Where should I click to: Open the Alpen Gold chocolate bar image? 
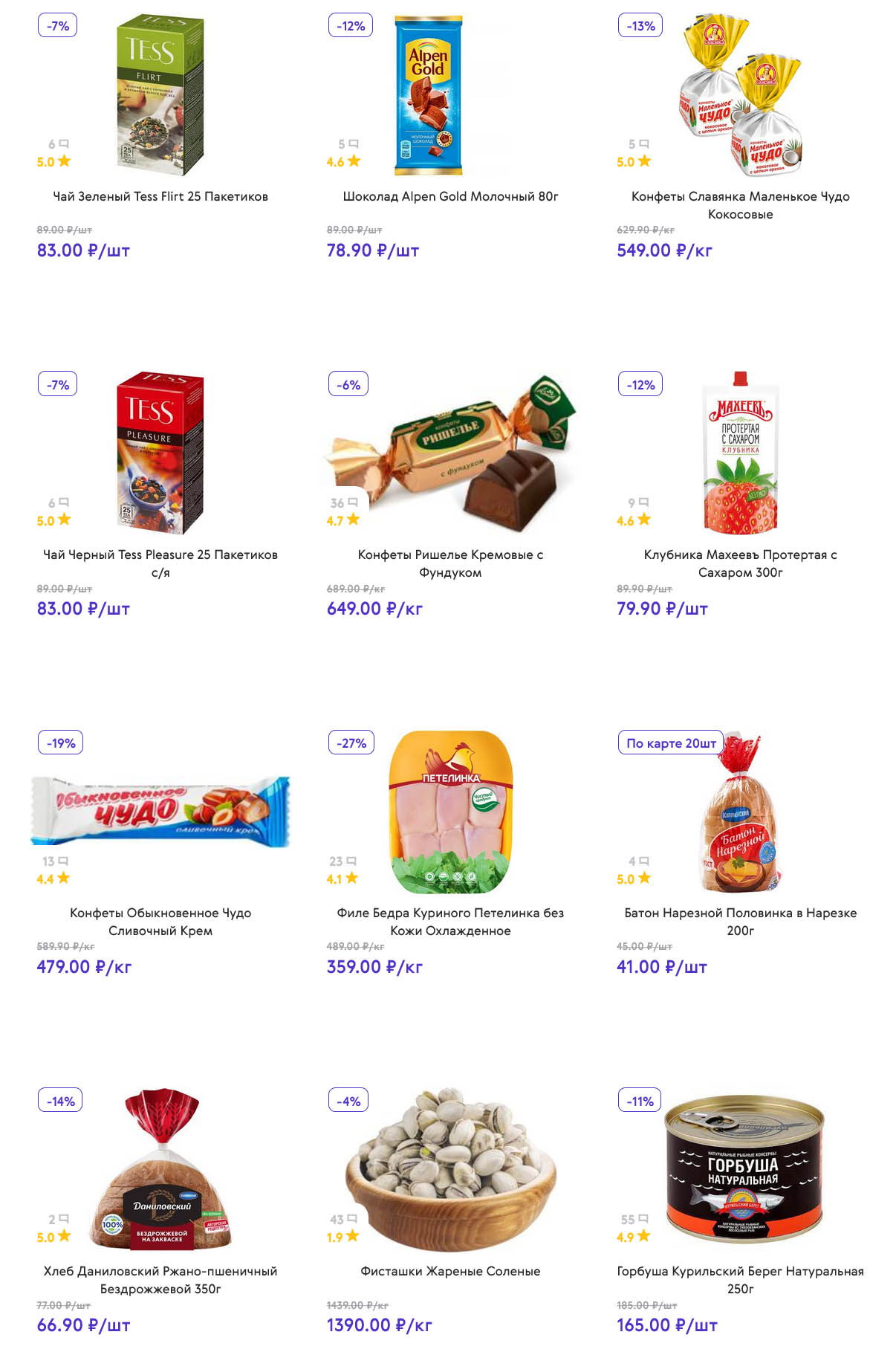tap(428, 95)
